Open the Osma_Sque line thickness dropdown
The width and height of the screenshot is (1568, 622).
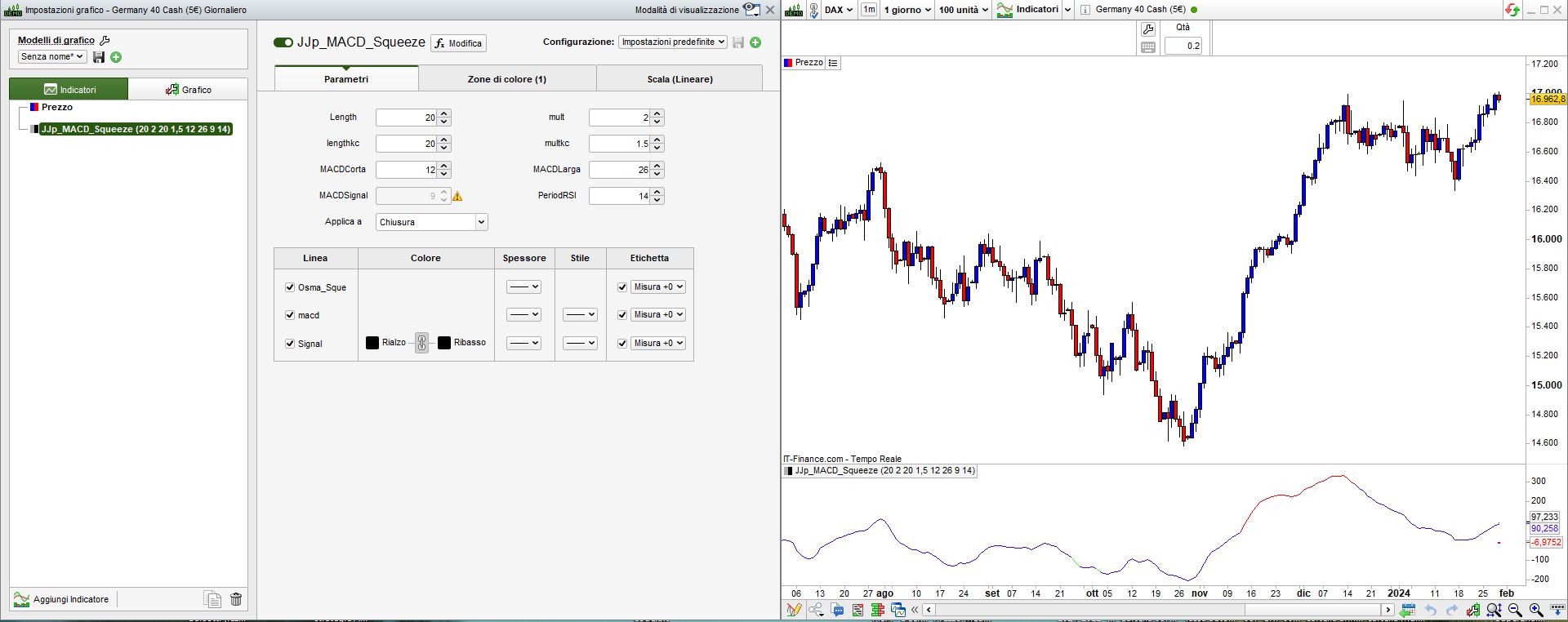click(x=523, y=287)
